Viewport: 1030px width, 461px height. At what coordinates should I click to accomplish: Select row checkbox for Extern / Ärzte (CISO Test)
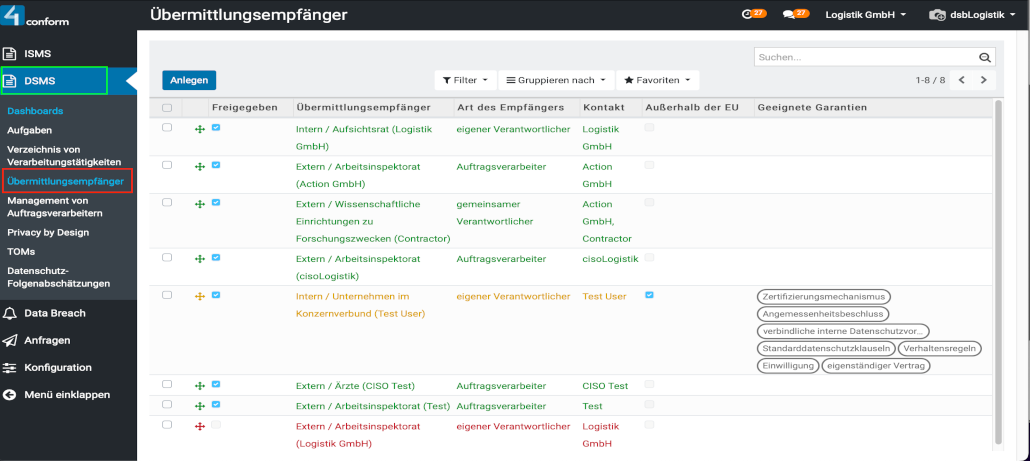tap(167, 384)
